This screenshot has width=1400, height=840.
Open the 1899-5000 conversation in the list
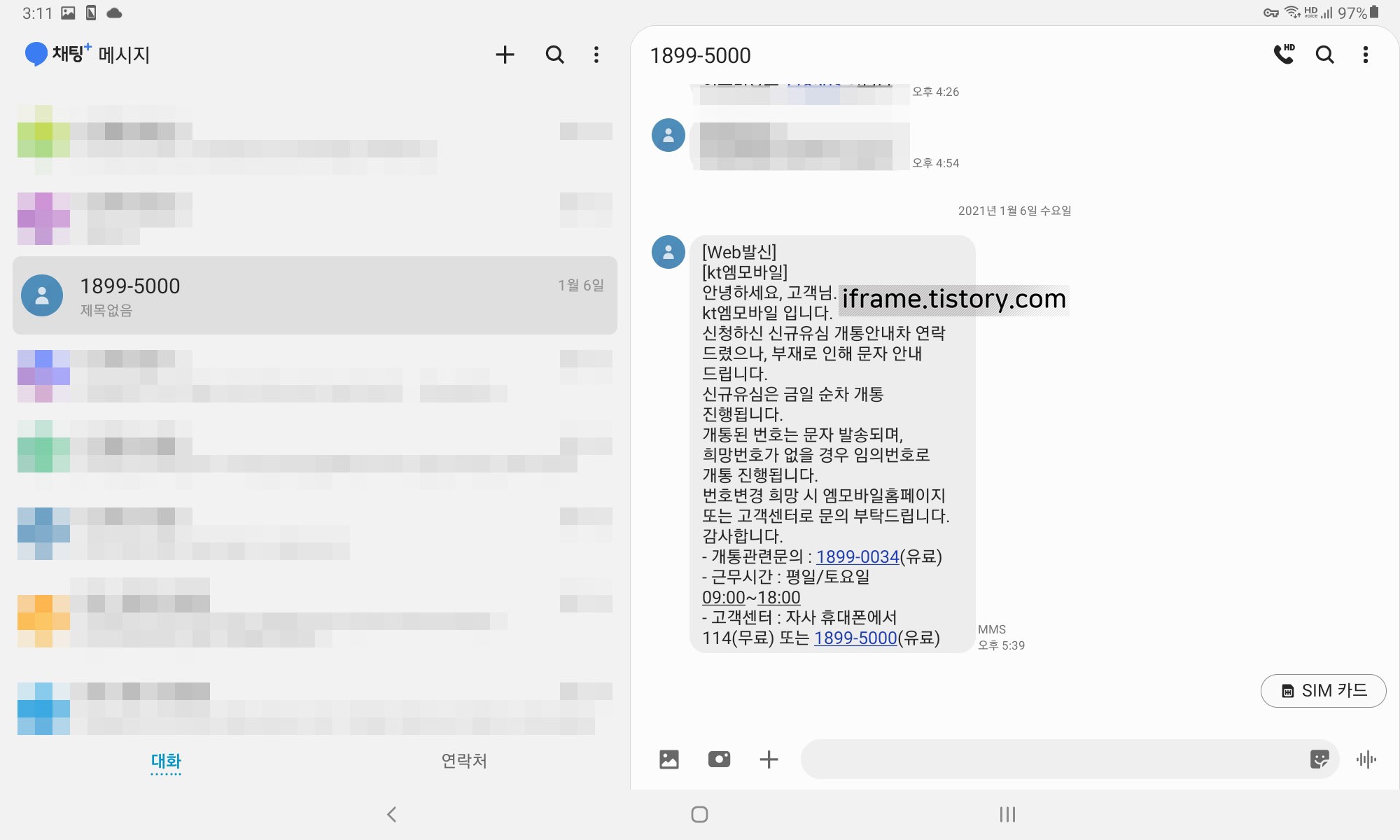click(315, 295)
